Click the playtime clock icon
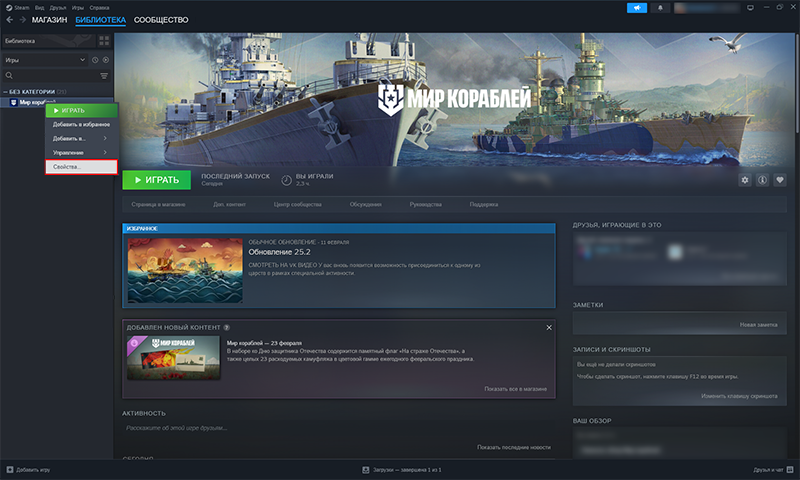Screen dimensions: 800x480 tap(287, 180)
